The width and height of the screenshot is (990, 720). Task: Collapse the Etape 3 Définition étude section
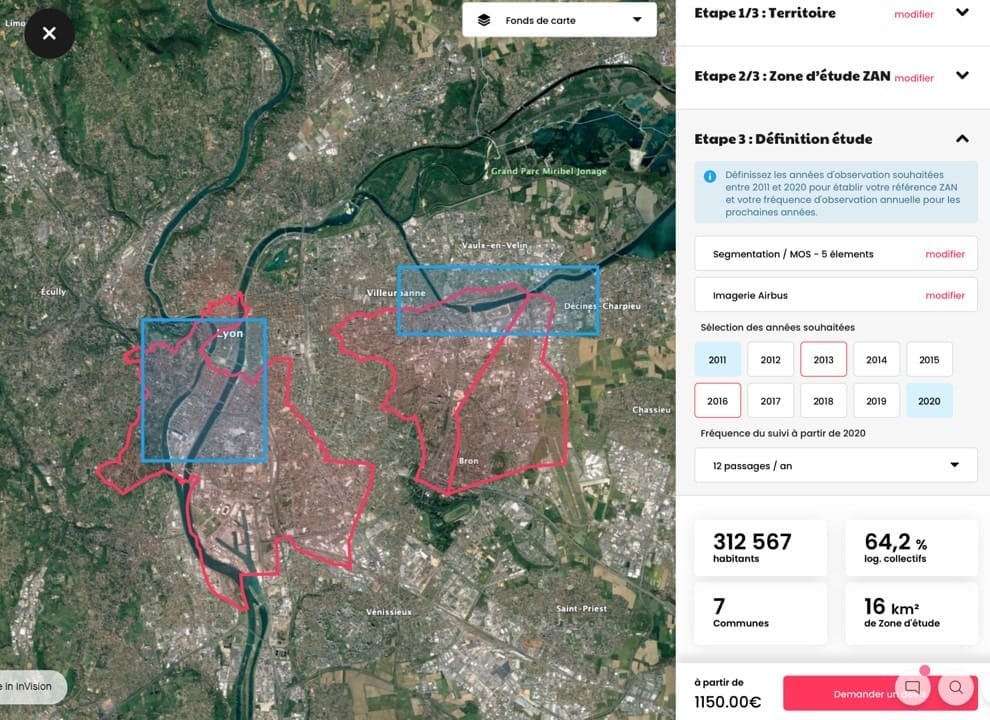pos(962,139)
